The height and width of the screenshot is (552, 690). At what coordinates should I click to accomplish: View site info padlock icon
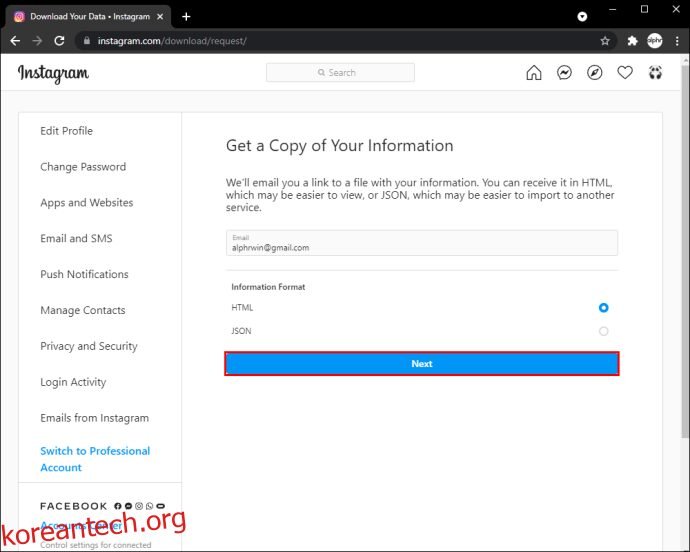tap(87, 41)
